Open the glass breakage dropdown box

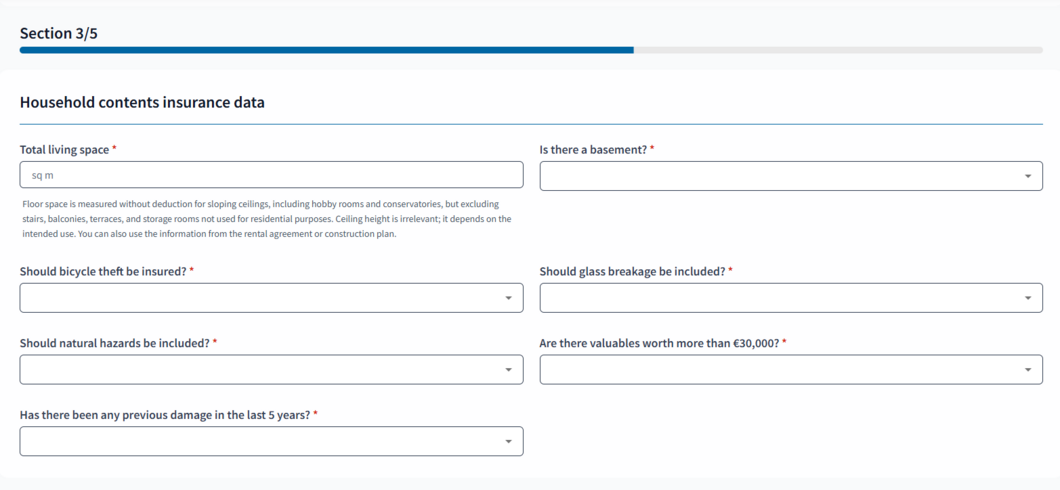click(780, 298)
